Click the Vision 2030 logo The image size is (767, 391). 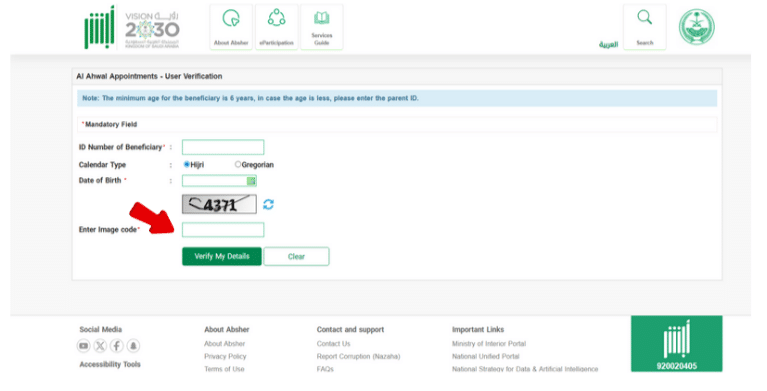pyautogui.click(x=152, y=29)
